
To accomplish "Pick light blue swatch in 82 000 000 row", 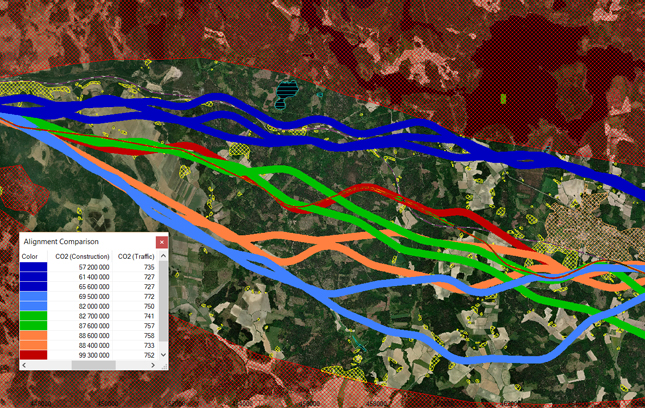I will 33,306.
